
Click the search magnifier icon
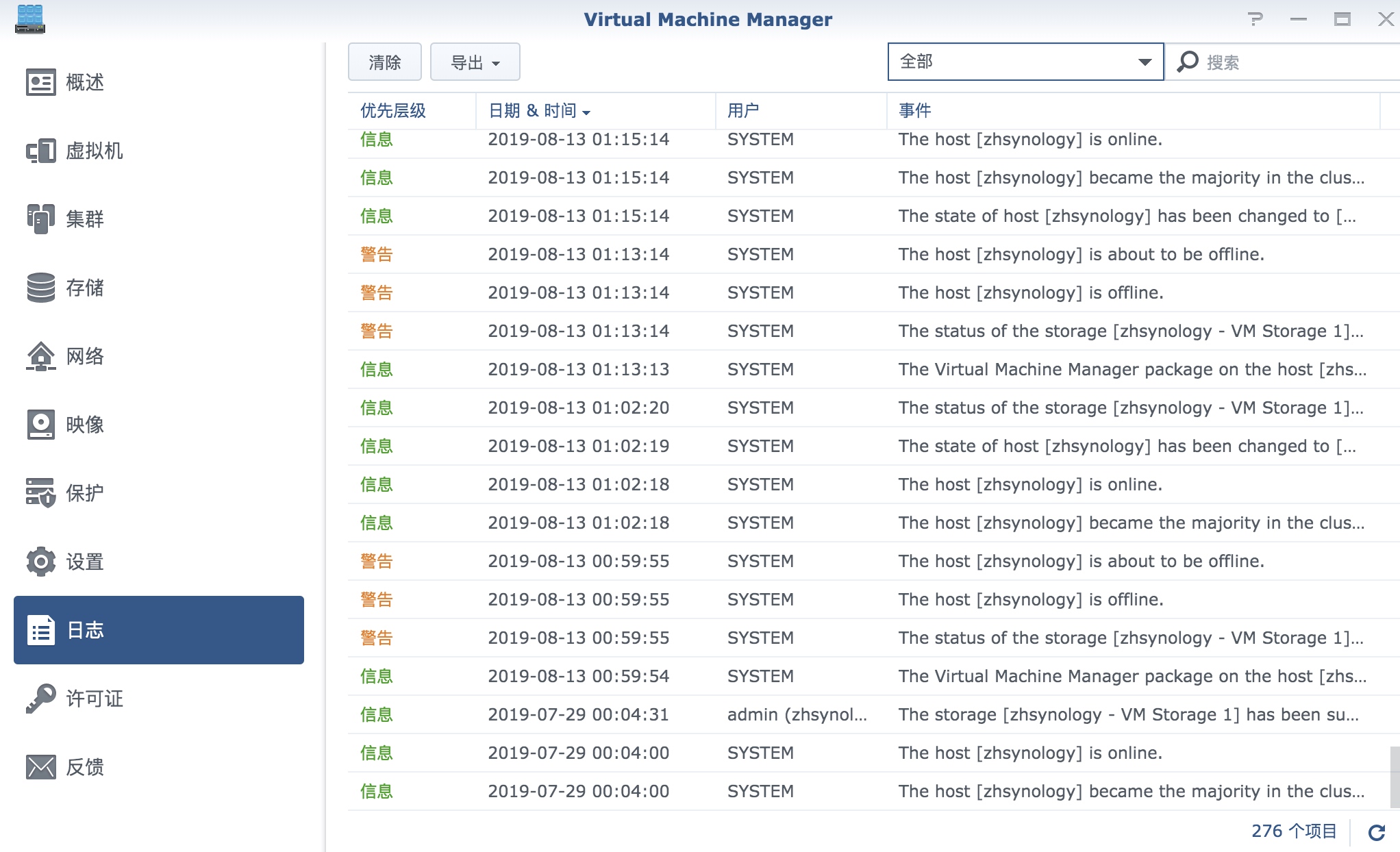(1188, 62)
